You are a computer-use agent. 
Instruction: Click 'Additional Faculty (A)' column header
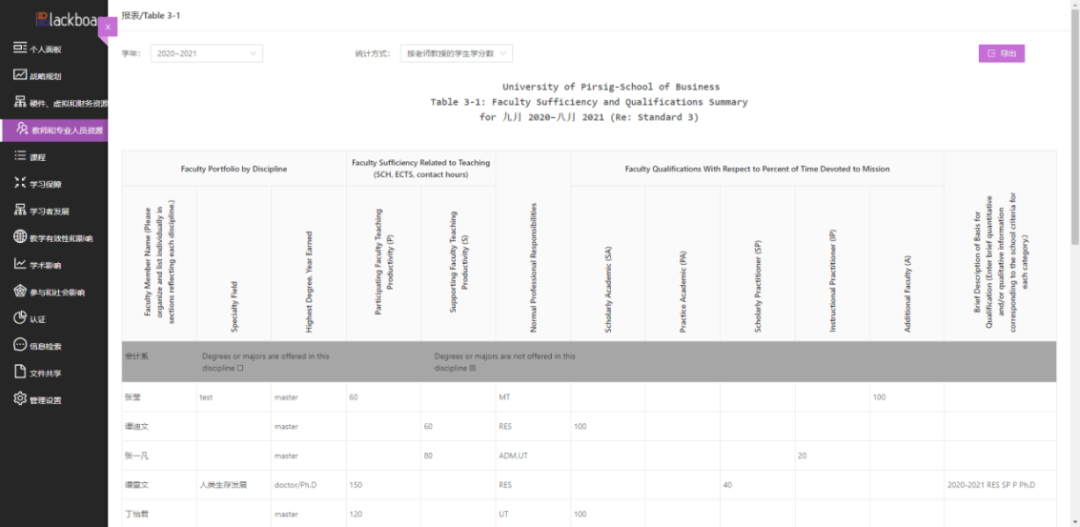pos(907,263)
